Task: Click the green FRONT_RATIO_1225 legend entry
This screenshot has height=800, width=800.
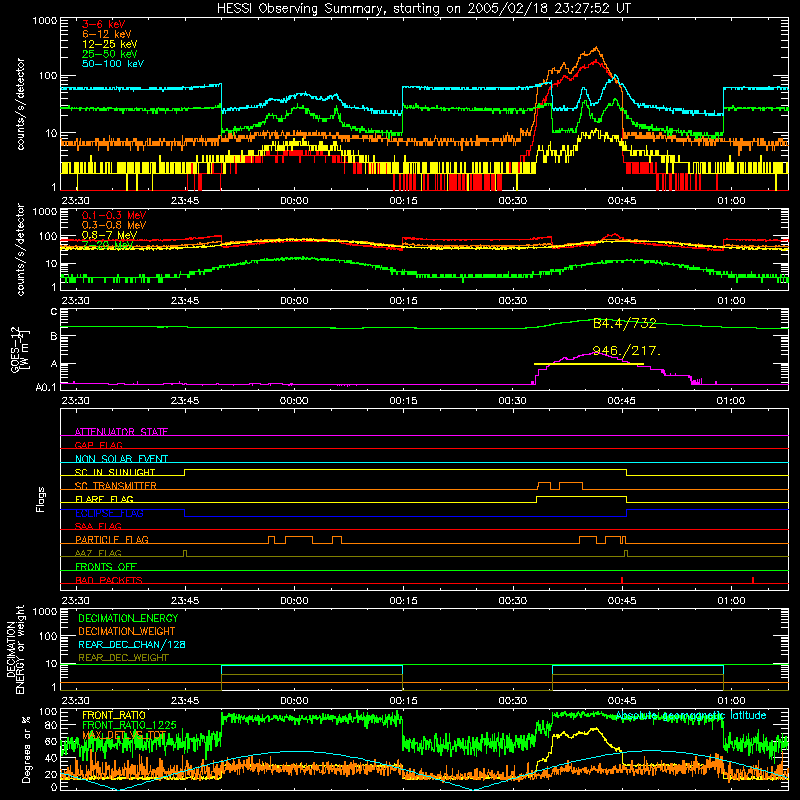Action: pyautogui.click(x=129, y=725)
